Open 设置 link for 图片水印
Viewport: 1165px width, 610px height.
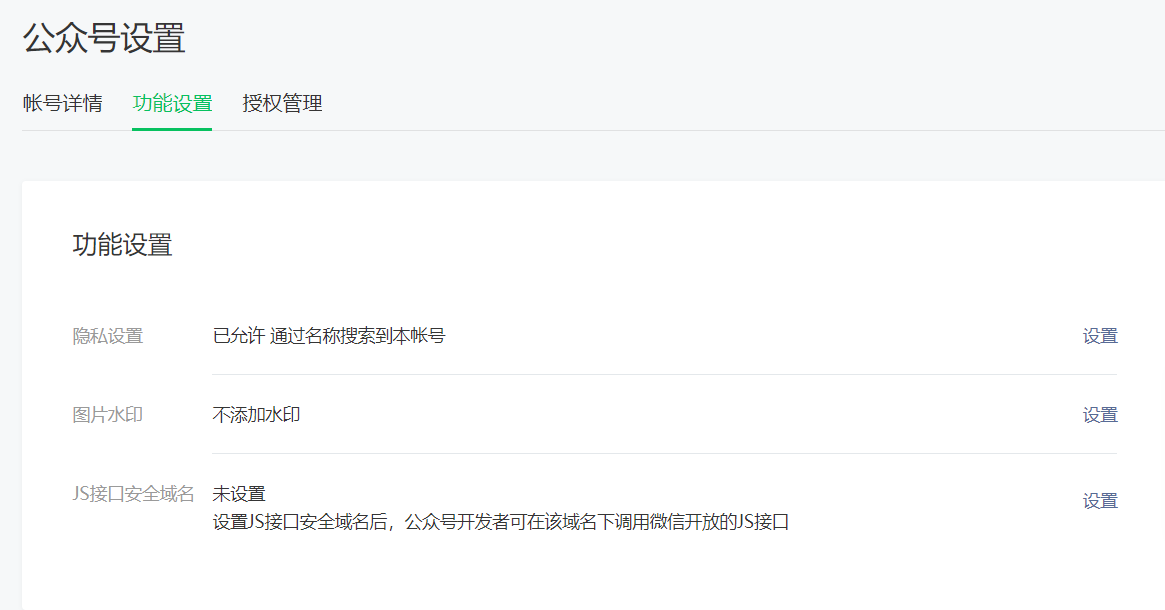point(1100,415)
